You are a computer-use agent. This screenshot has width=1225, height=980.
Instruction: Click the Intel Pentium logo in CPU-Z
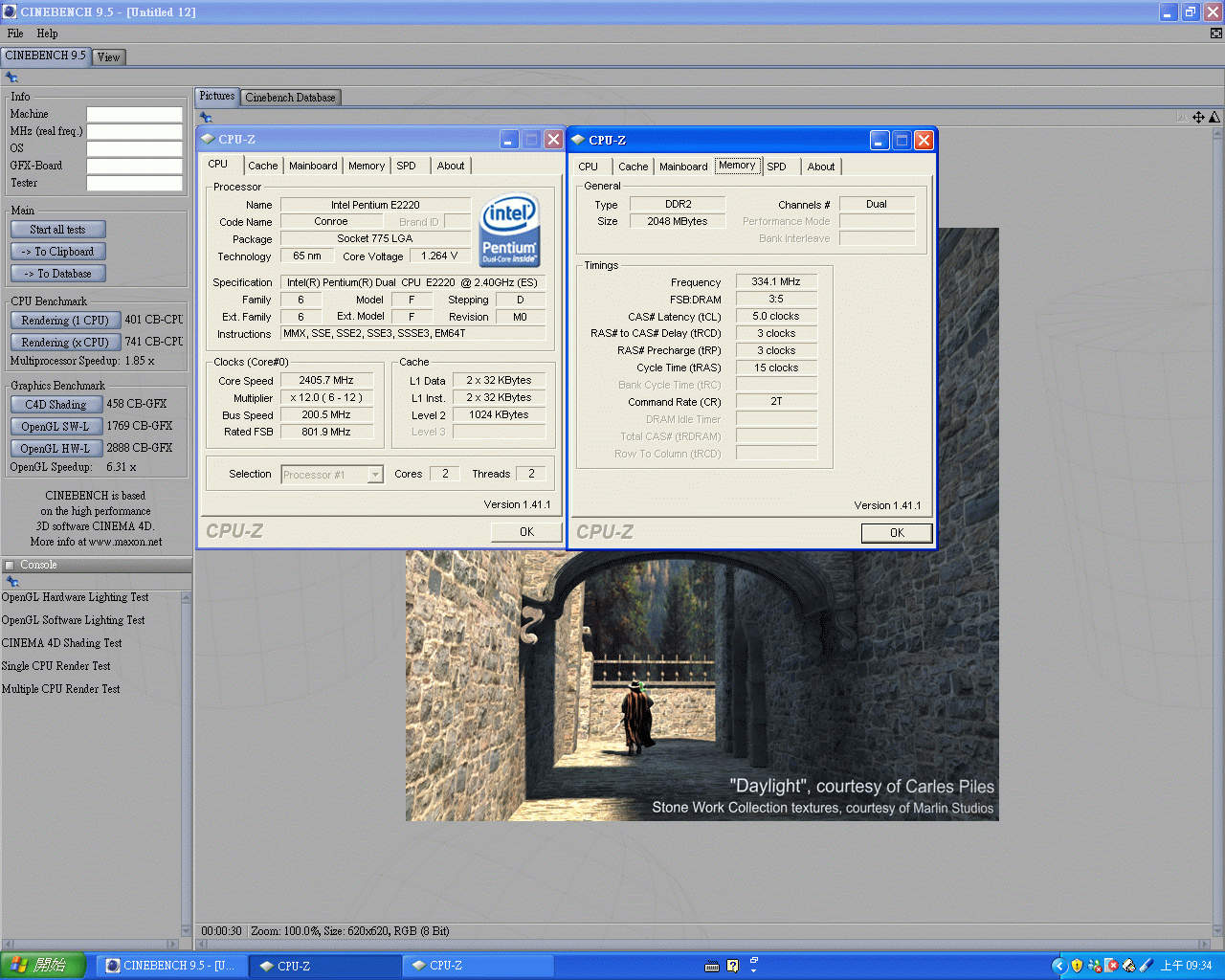click(510, 231)
